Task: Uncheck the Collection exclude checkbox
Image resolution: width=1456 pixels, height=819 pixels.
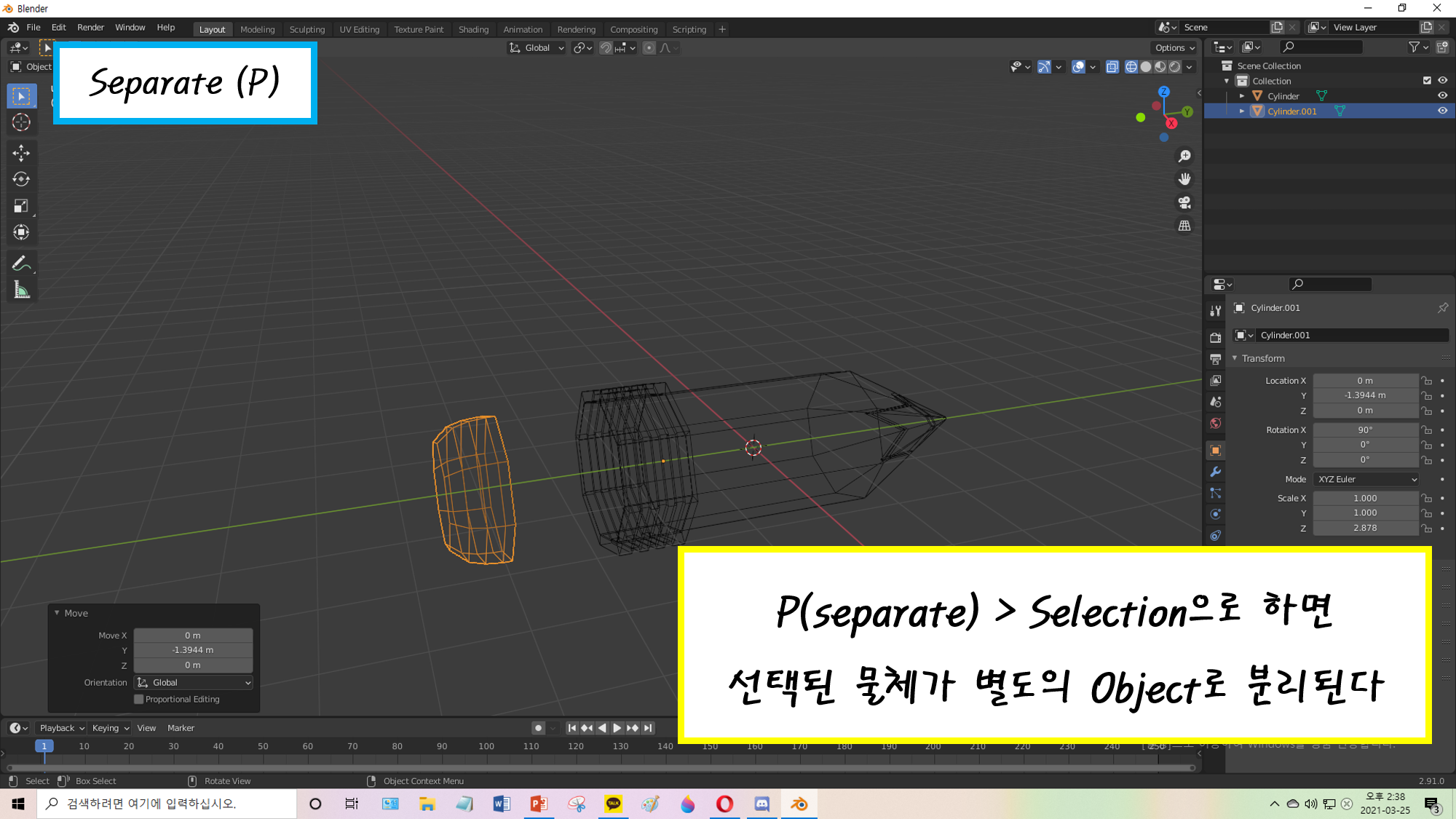Action: 1427,81
